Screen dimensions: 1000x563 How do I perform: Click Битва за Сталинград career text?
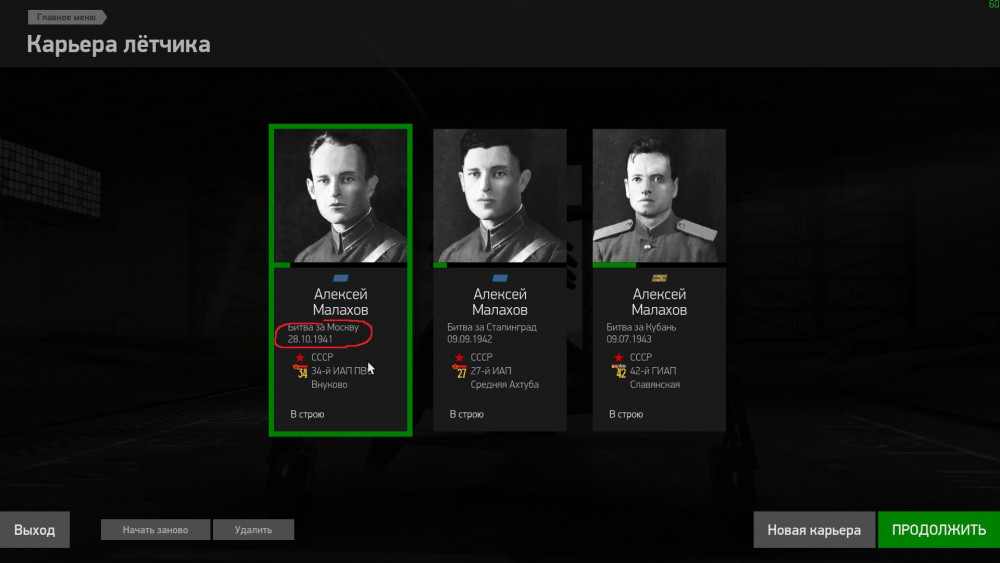tap(492, 327)
